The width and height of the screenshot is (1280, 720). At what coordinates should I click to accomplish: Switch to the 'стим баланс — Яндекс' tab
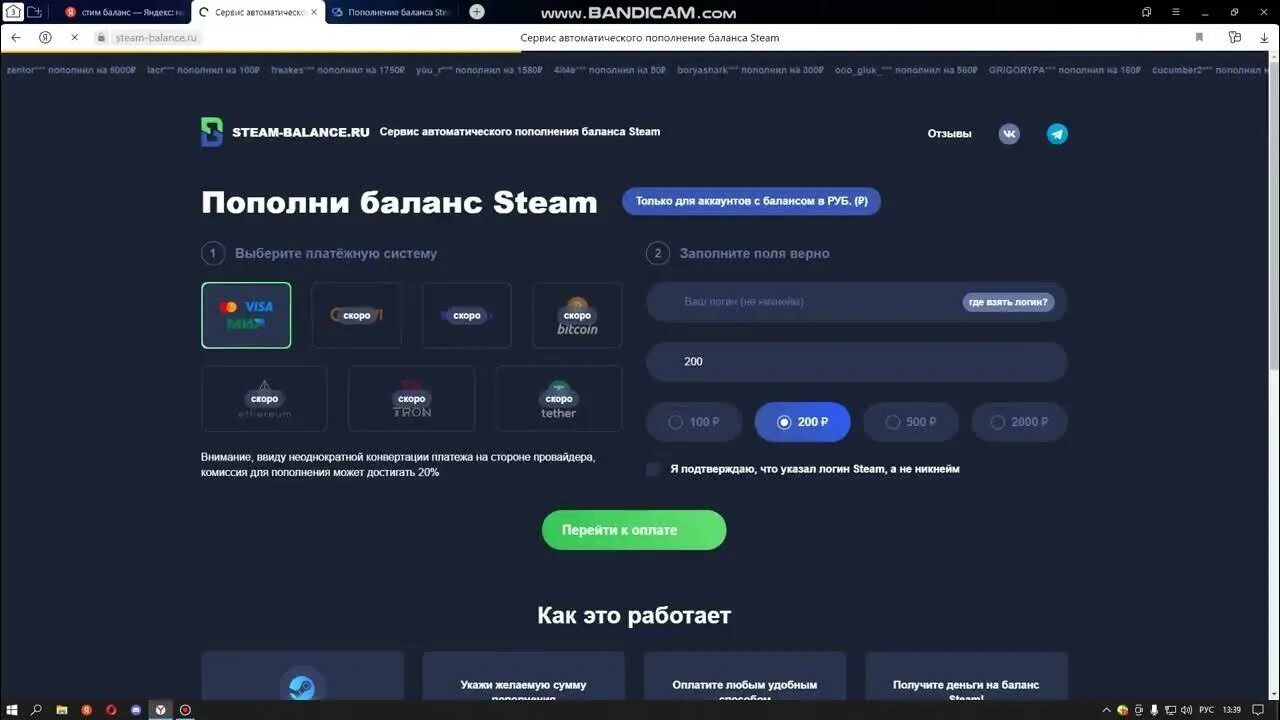(123, 12)
